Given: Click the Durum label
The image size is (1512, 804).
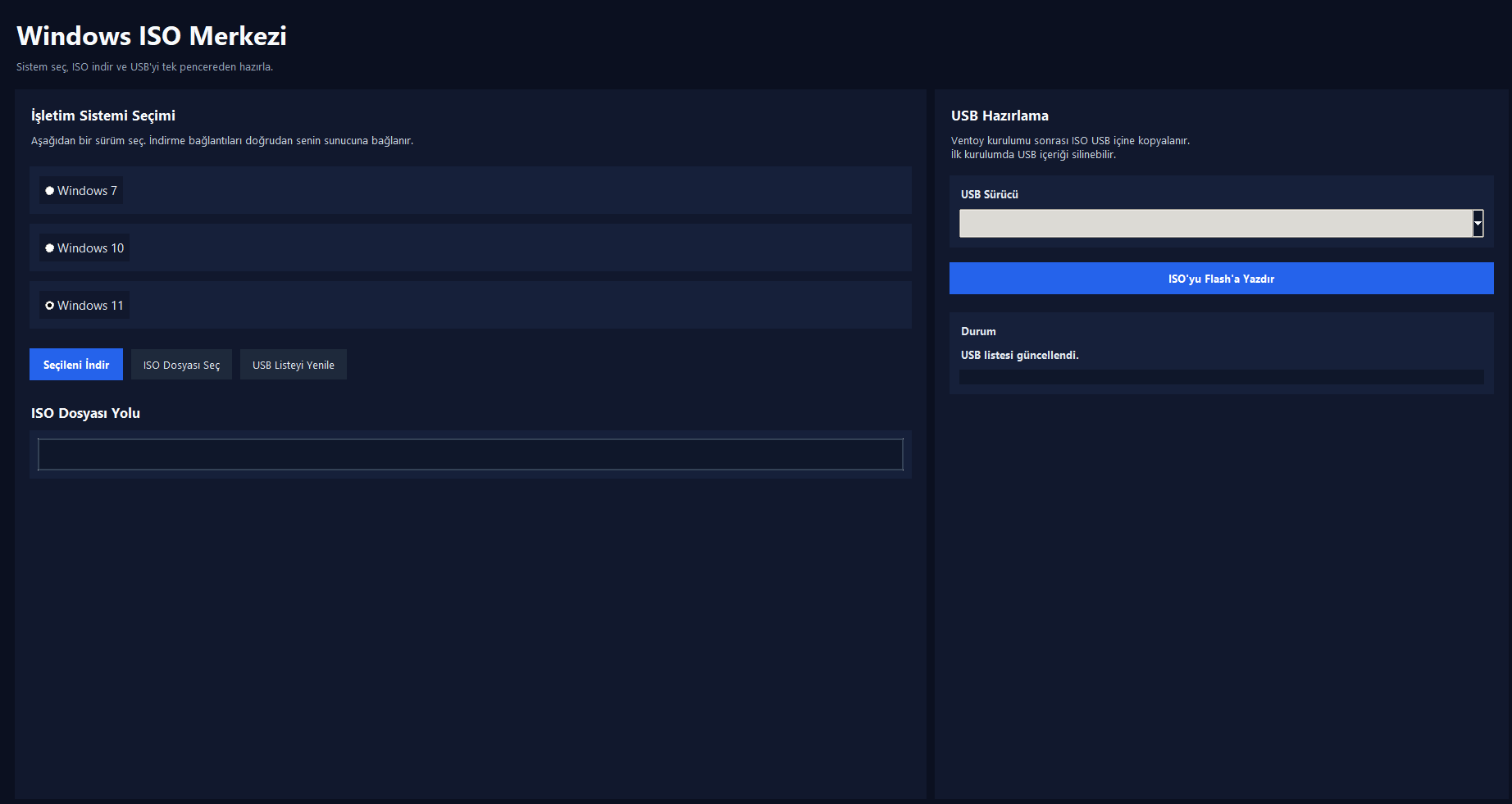Looking at the screenshot, I should click(x=978, y=331).
